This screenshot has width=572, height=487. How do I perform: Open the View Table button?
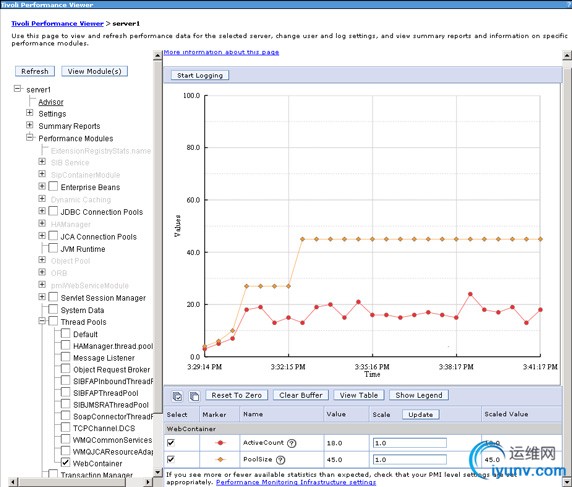[359, 395]
